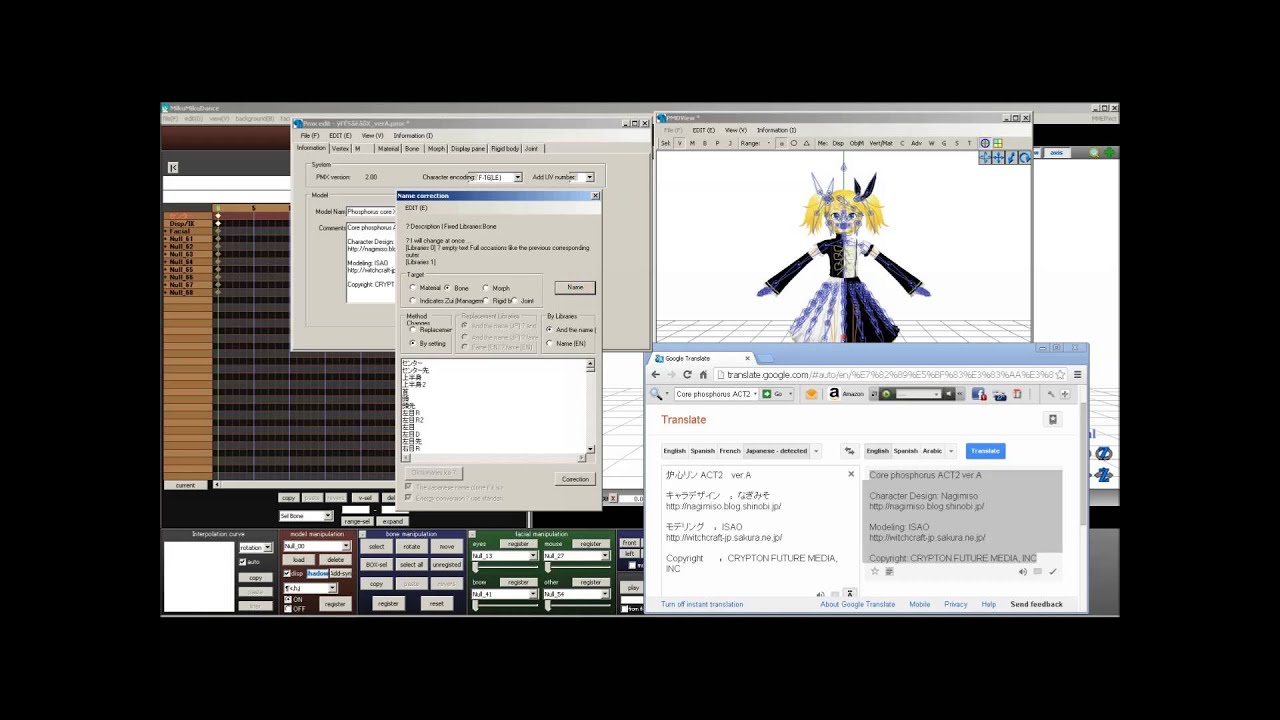This screenshot has height=720, width=1280.
Task: Click the magnifier search icon in browser toolbar
Action: [656, 394]
